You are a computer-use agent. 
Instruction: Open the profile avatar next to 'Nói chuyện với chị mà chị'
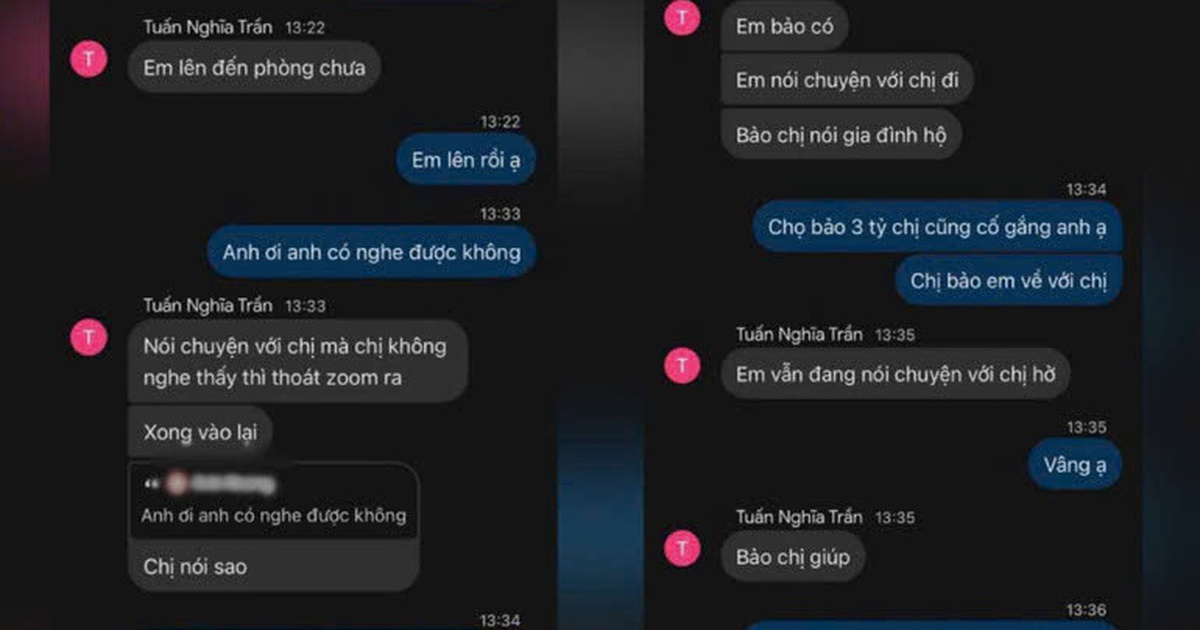[88, 337]
